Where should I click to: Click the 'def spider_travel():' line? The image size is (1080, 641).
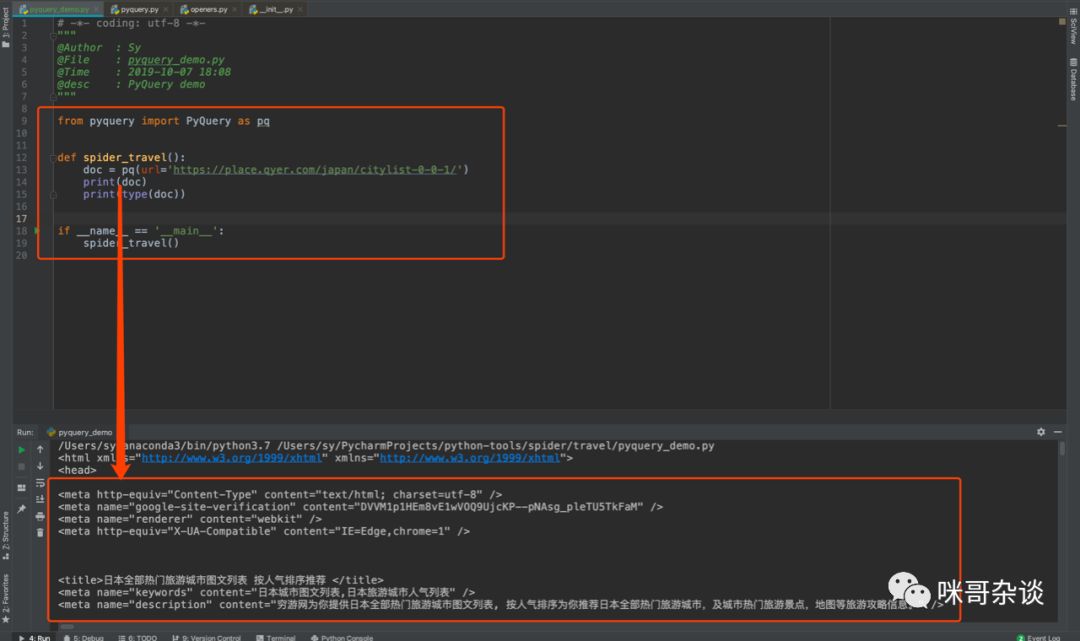coord(121,158)
